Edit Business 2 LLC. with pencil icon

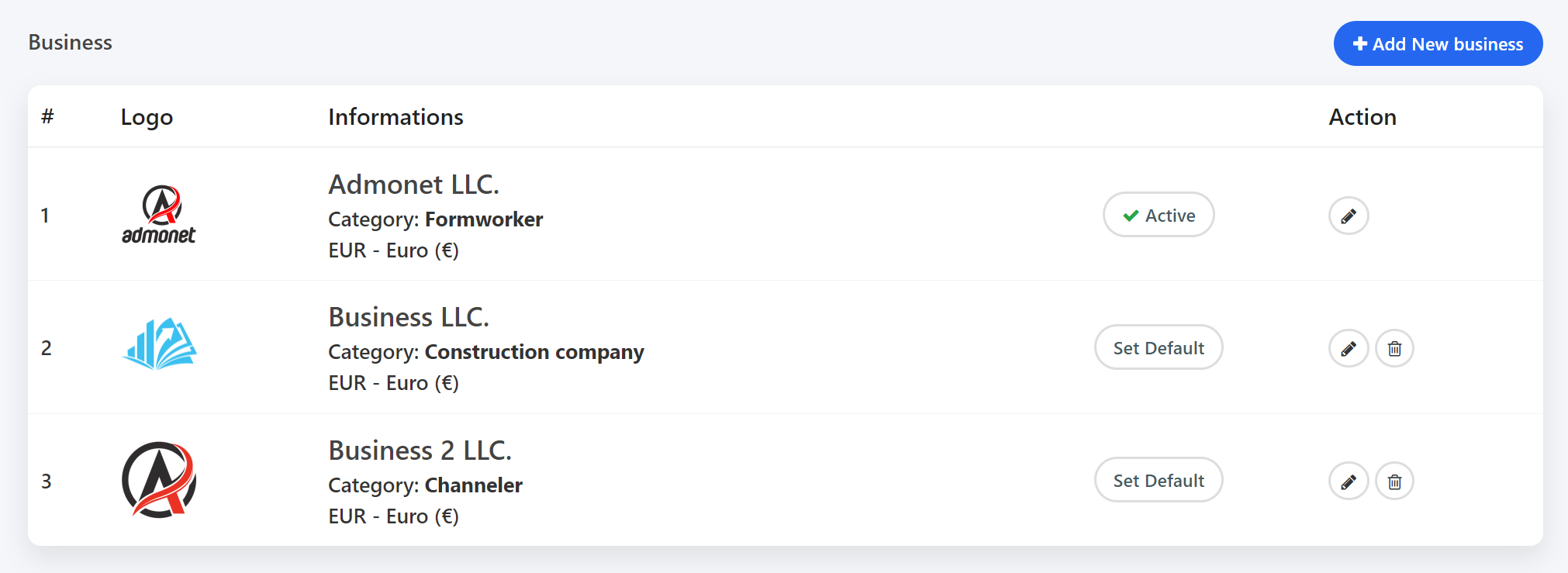(x=1349, y=482)
